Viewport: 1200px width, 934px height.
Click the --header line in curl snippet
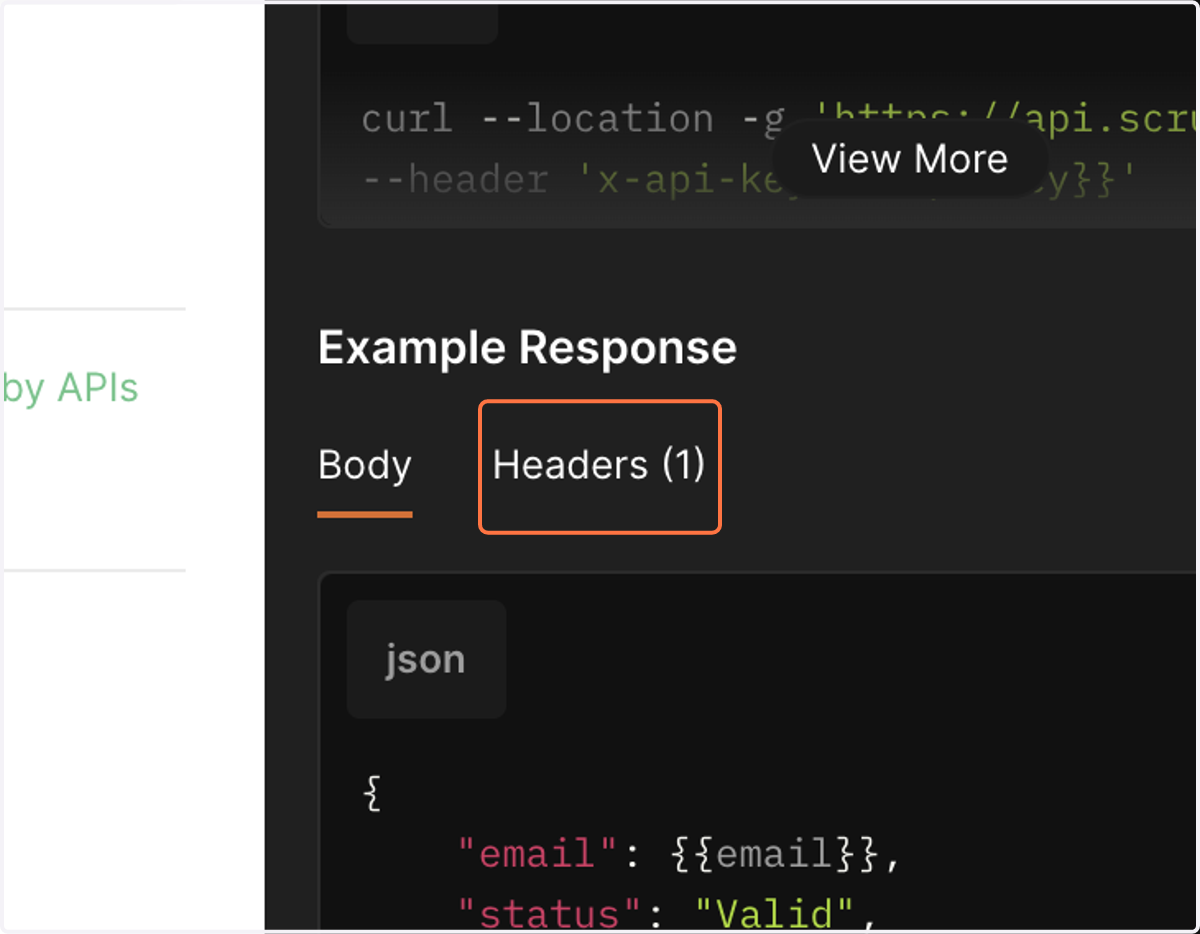tap(750, 179)
